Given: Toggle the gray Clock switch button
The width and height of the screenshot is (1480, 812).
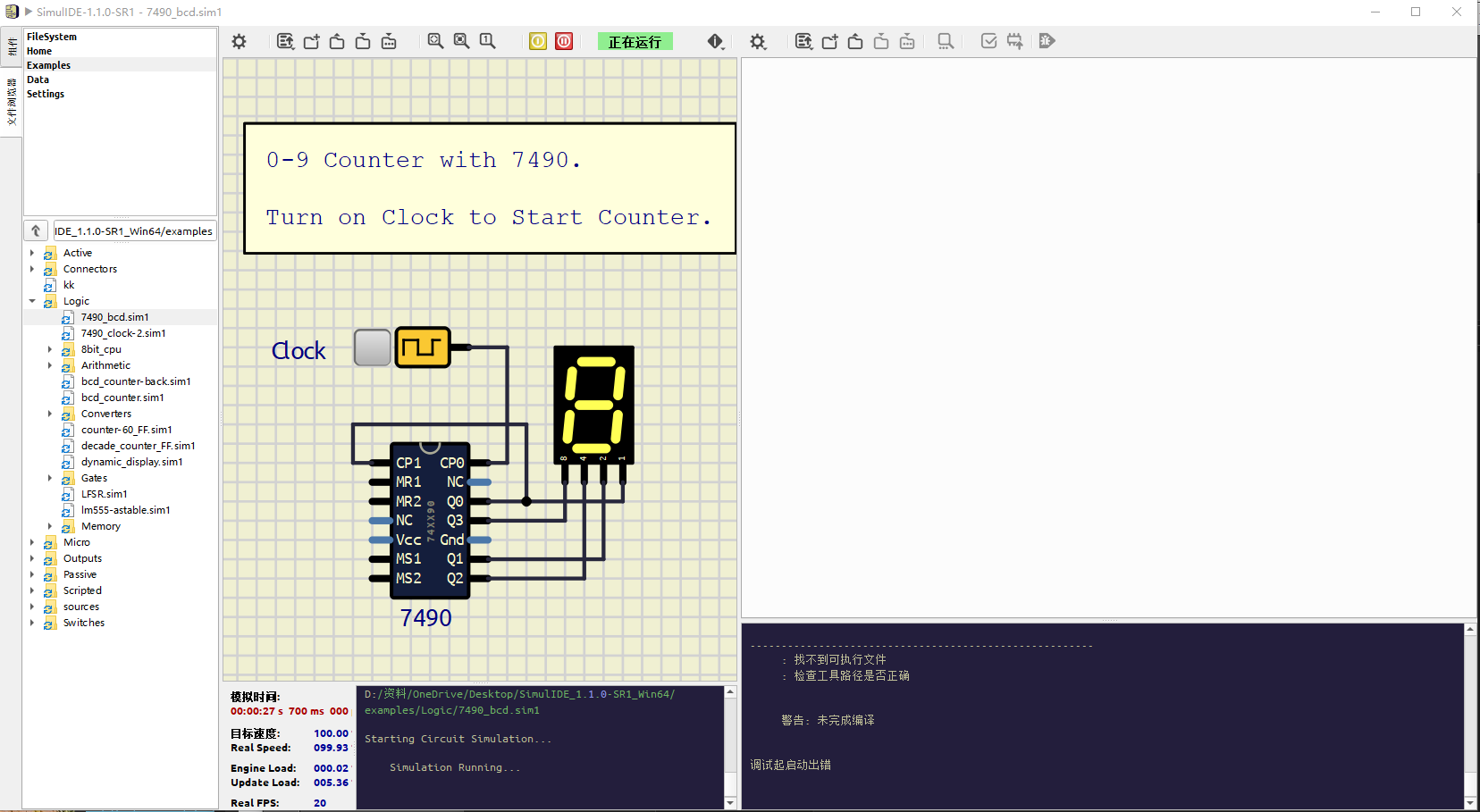Looking at the screenshot, I should click(372, 347).
